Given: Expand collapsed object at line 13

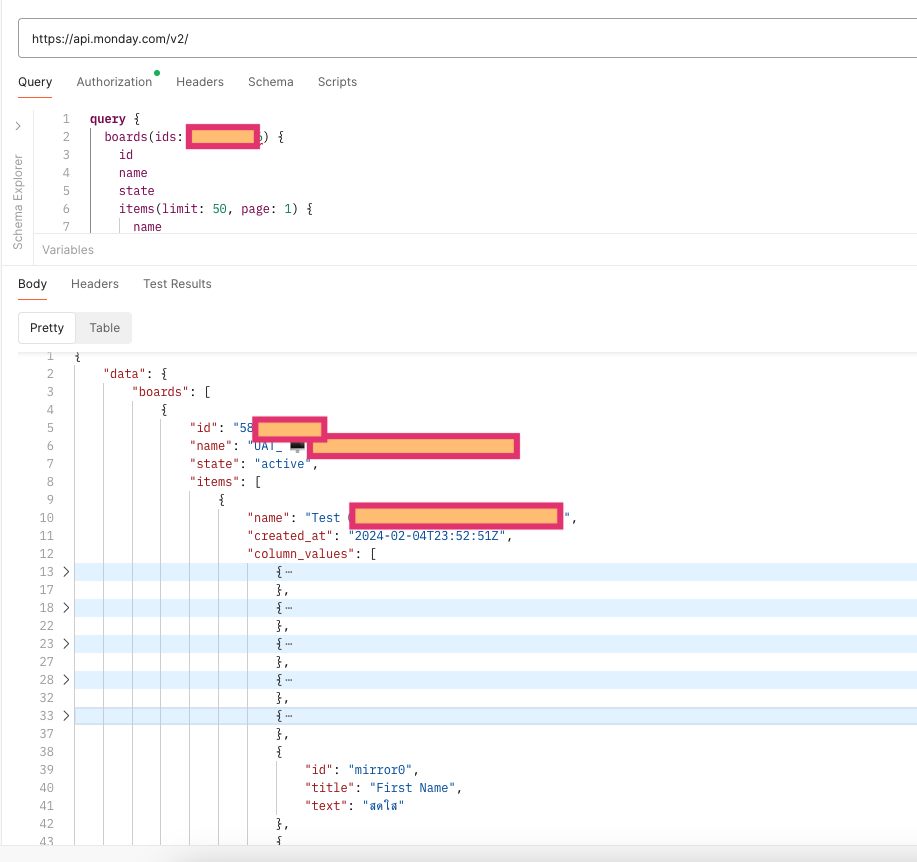Looking at the screenshot, I should point(66,572).
